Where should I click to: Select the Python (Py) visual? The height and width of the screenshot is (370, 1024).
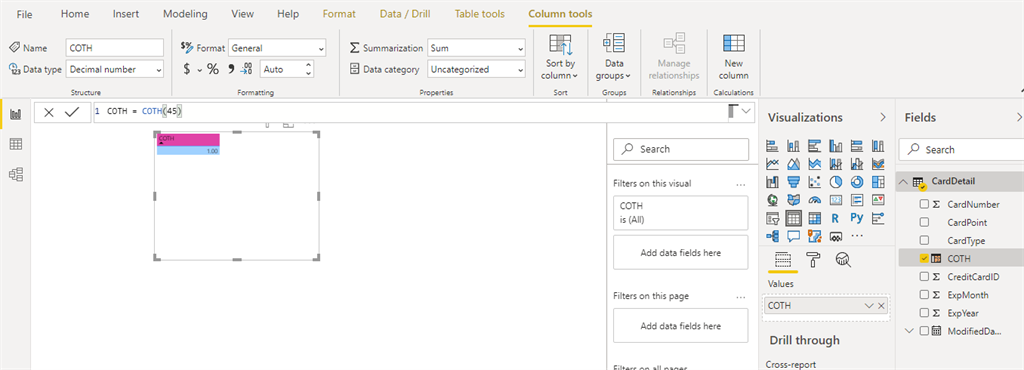click(856, 218)
